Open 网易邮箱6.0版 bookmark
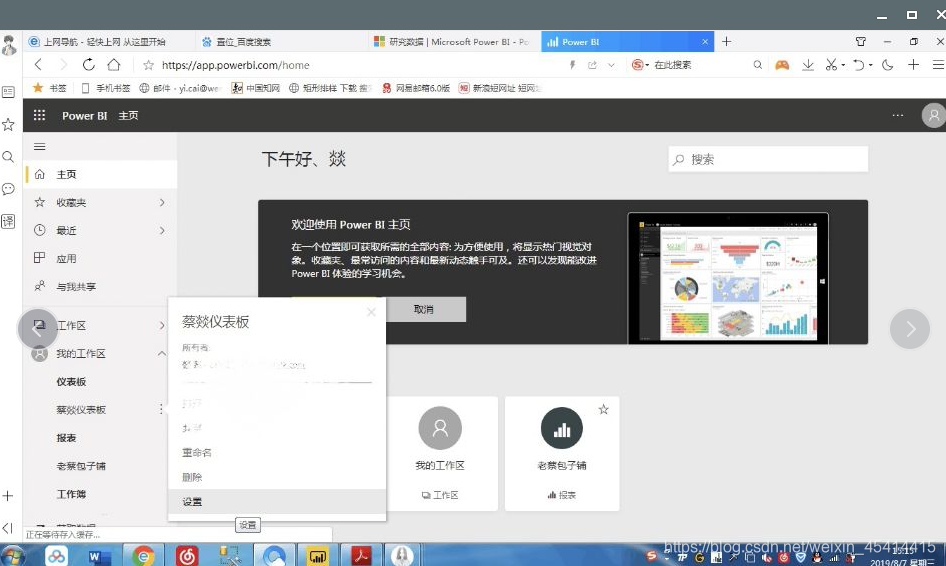946x566 pixels. (x=416, y=88)
